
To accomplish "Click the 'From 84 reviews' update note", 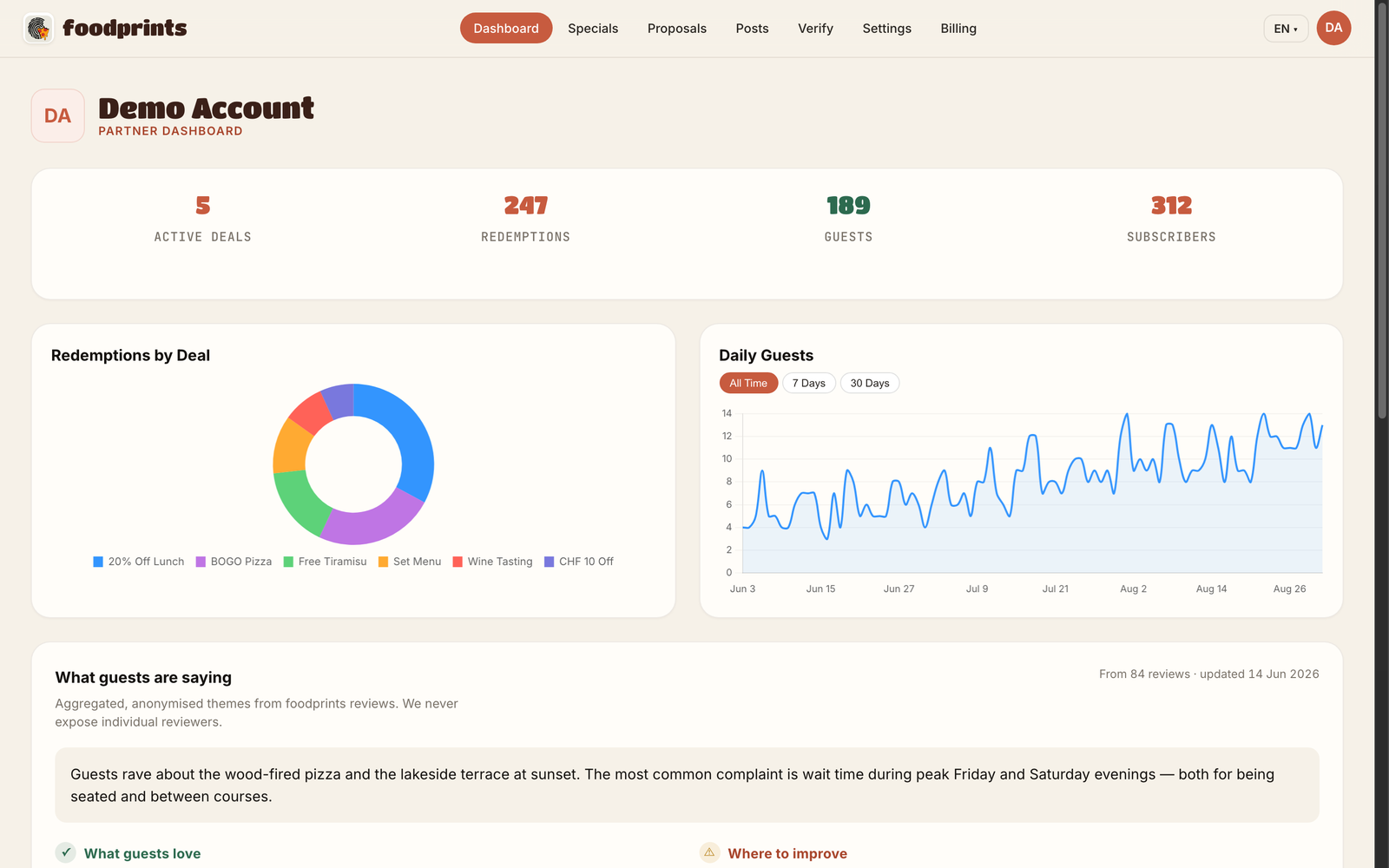I will pos(1208,674).
